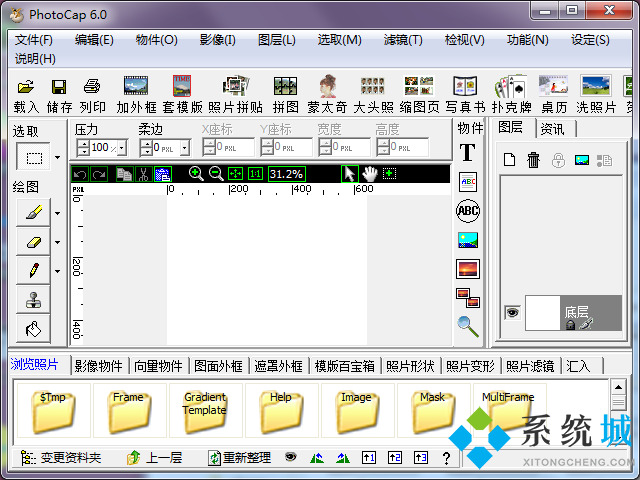Viewport: 640px width, 480px height.
Task: Expand the brush tool dropdown arrow
Action: click(58, 213)
